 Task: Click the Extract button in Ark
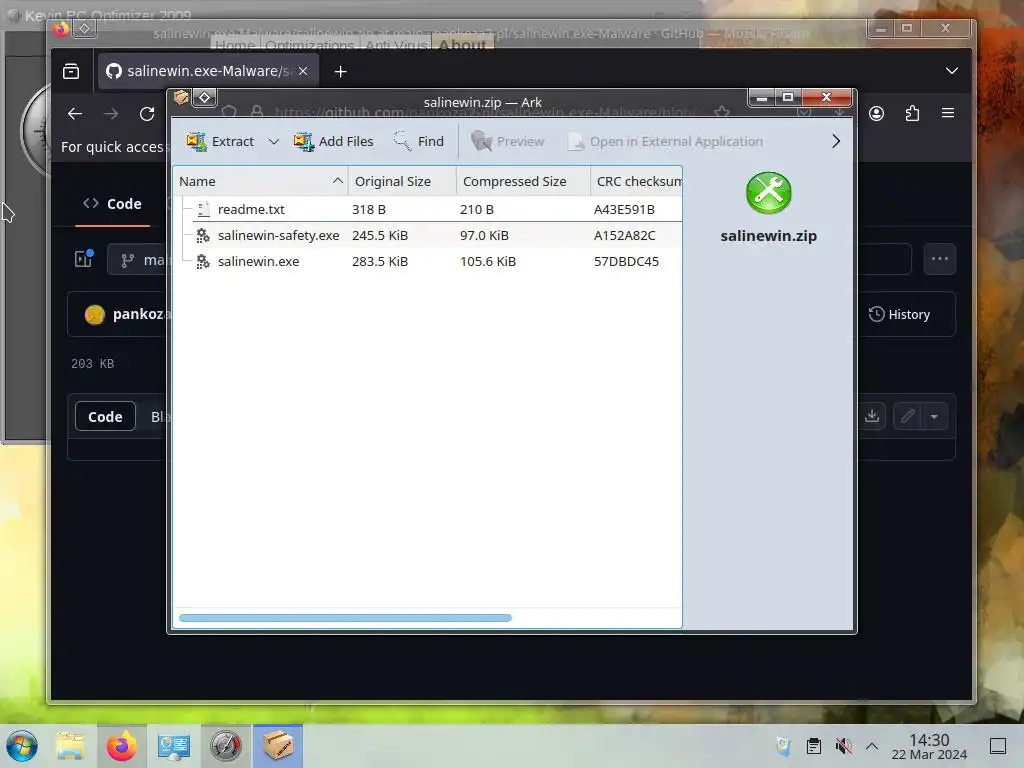(x=220, y=142)
